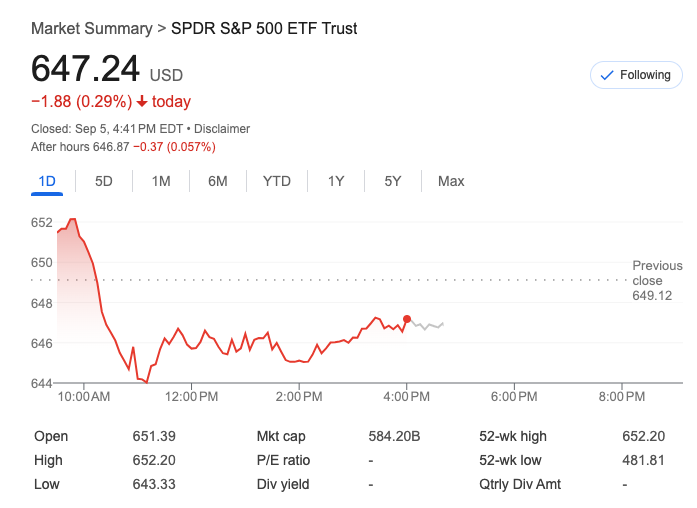
Task: Click the Disclaimer link
Action: 222,129
